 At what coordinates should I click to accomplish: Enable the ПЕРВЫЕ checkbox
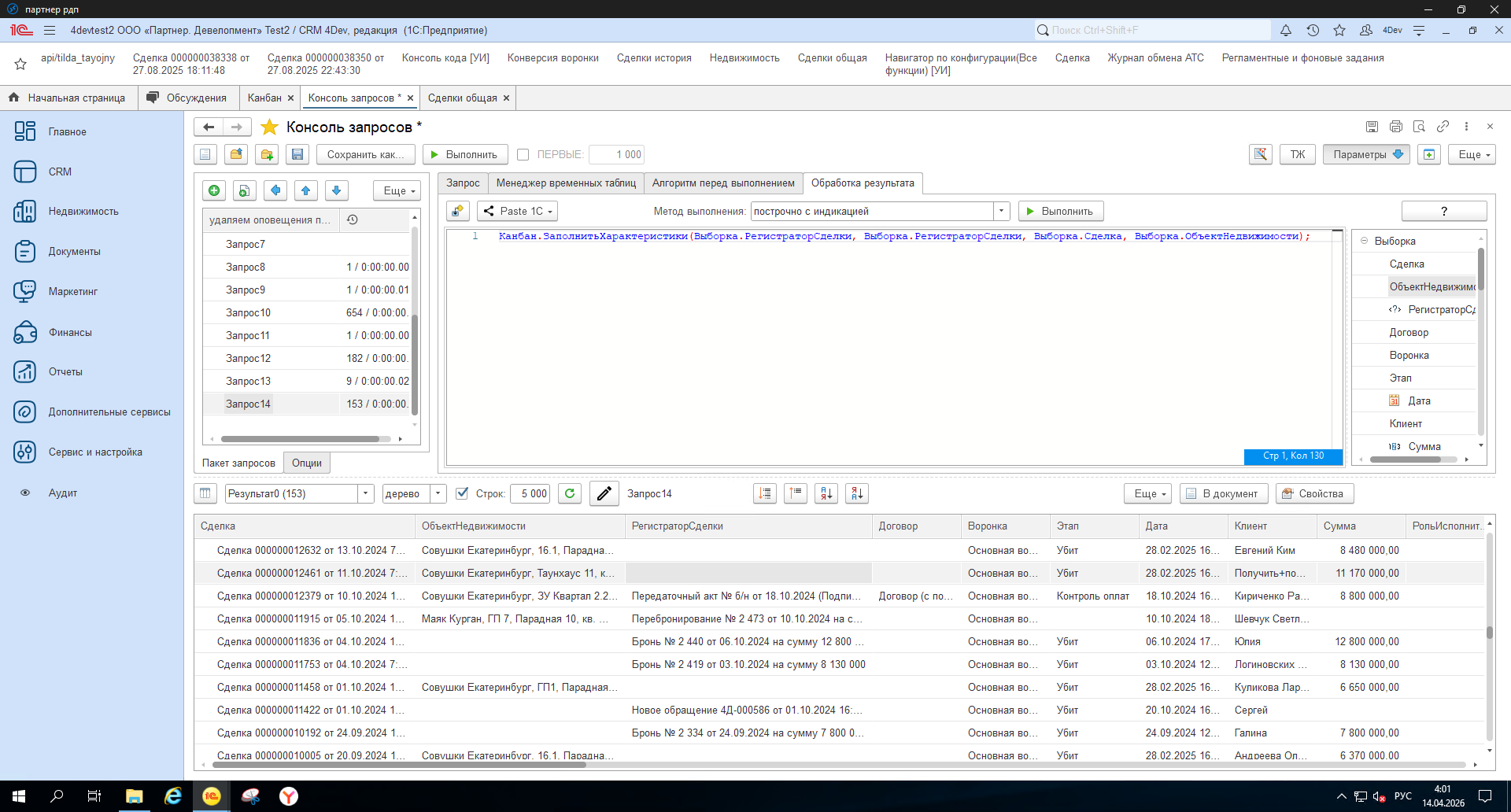523,155
